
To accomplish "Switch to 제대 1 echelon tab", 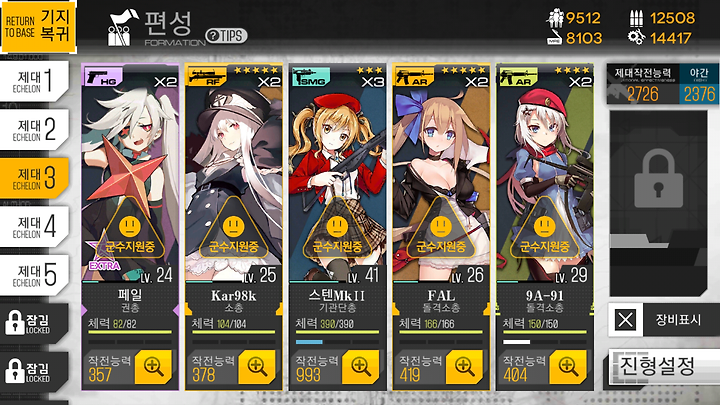I will coord(34,81).
